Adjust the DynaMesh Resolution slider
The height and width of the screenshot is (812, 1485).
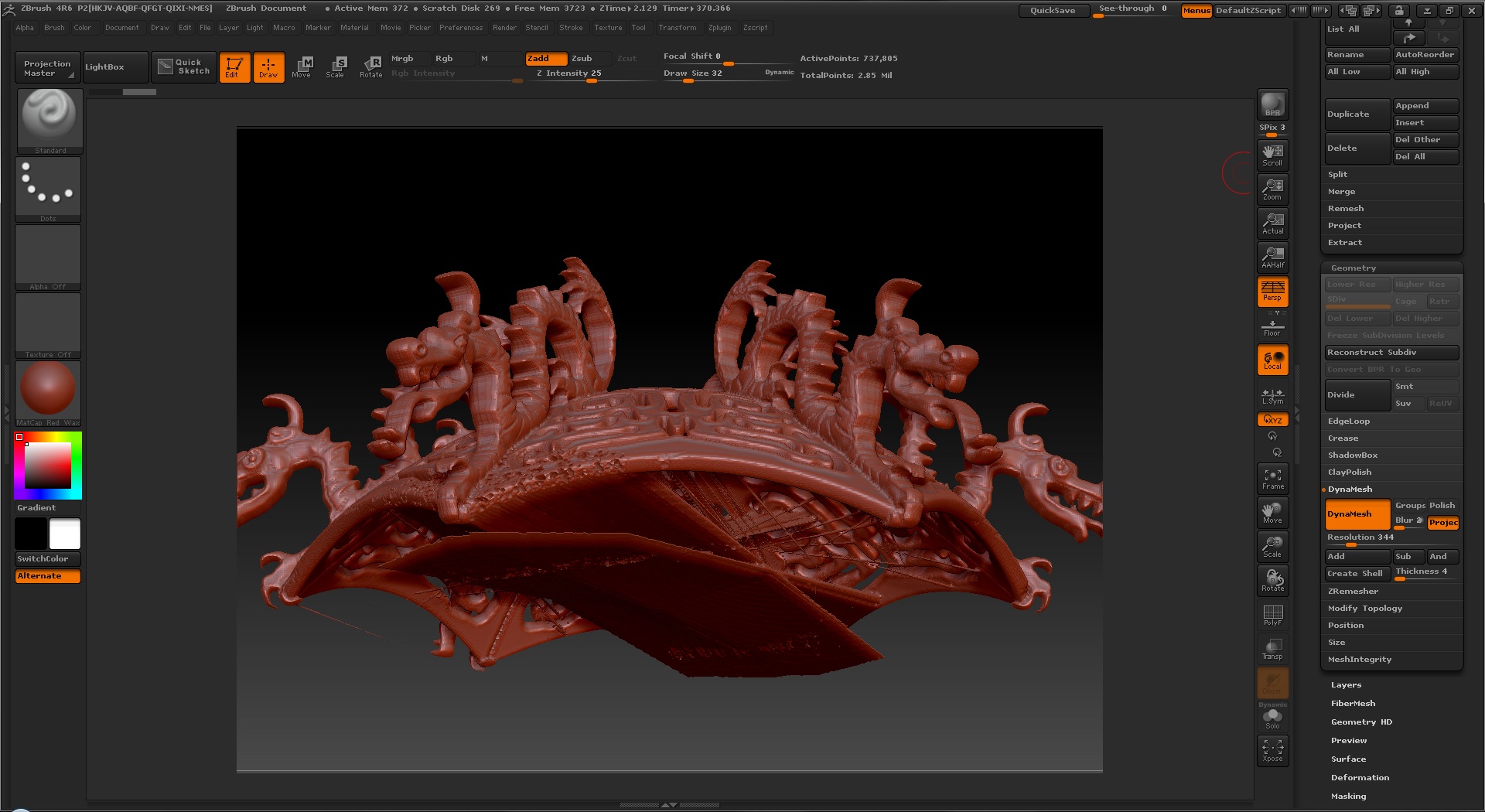pyautogui.click(x=1391, y=538)
